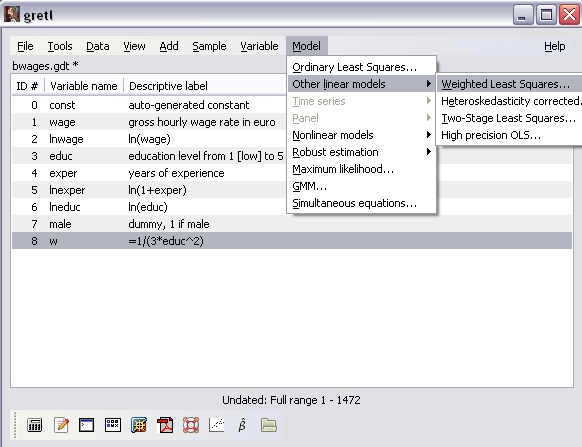Launch the calculator toolbar icon
Image resolution: width=582 pixels, height=447 pixels.
coord(35,425)
